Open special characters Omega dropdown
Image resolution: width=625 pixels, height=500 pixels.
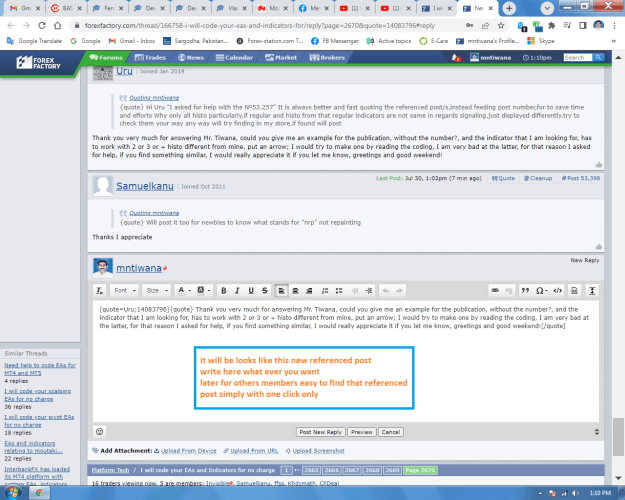[x=541, y=291]
